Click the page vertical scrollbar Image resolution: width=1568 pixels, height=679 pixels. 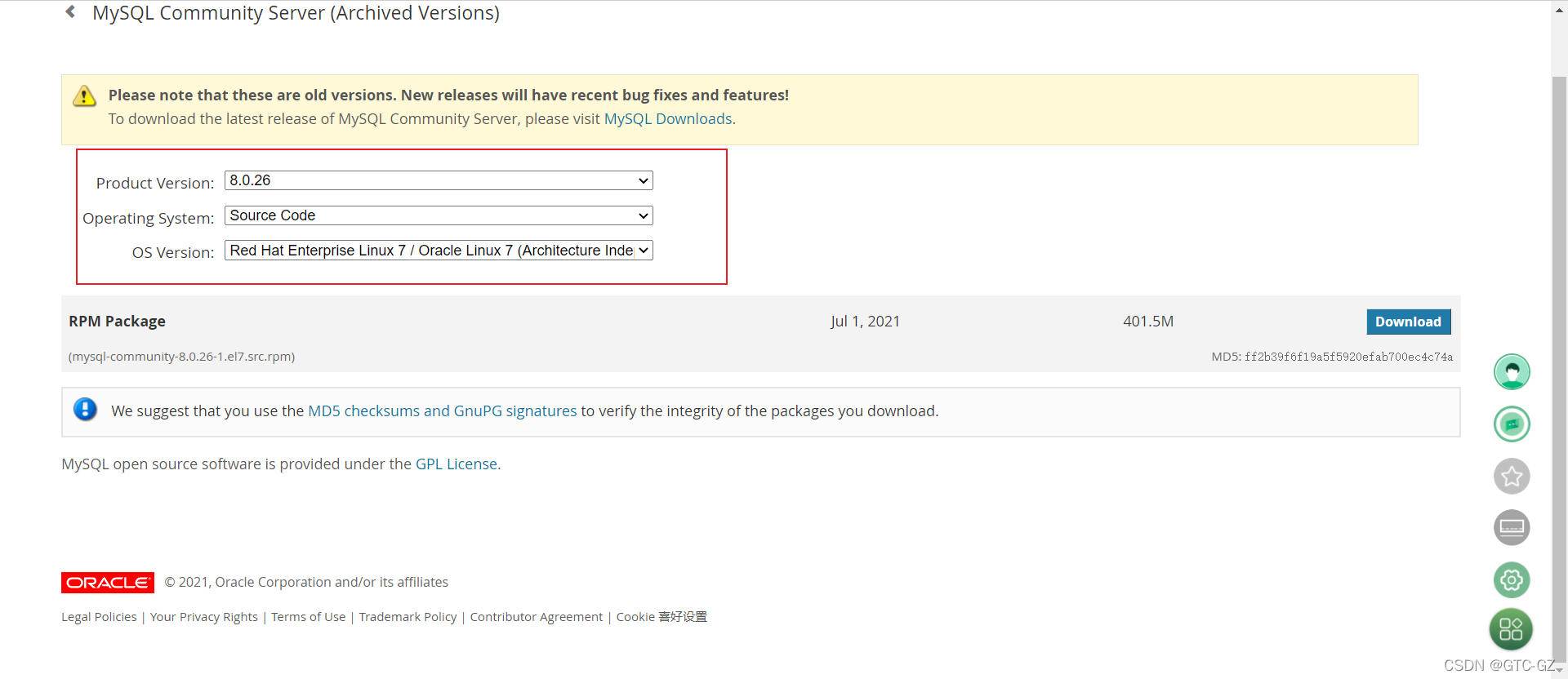point(1559,367)
